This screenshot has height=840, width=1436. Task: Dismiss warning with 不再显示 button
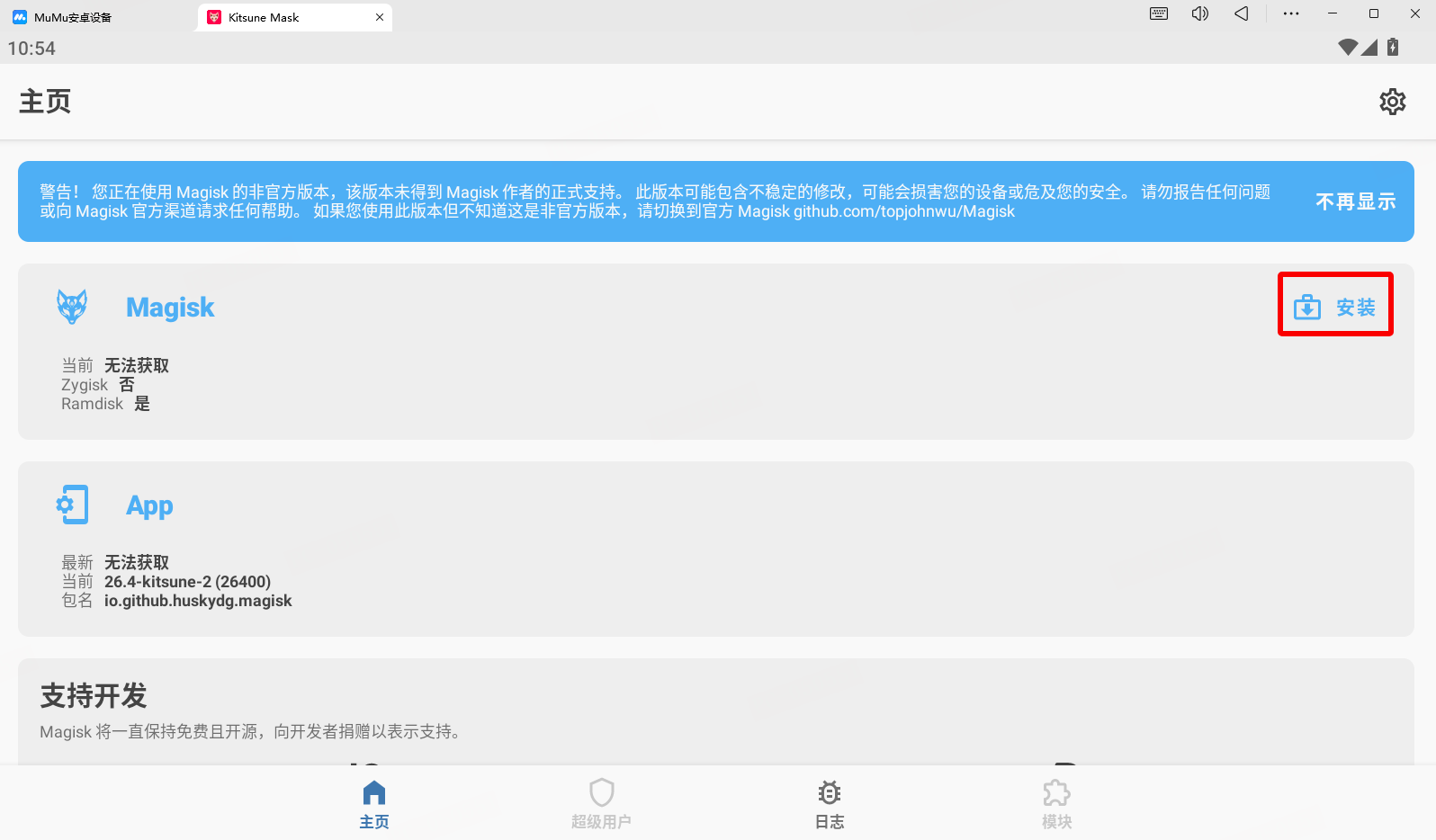pyautogui.click(x=1355, y=201)
